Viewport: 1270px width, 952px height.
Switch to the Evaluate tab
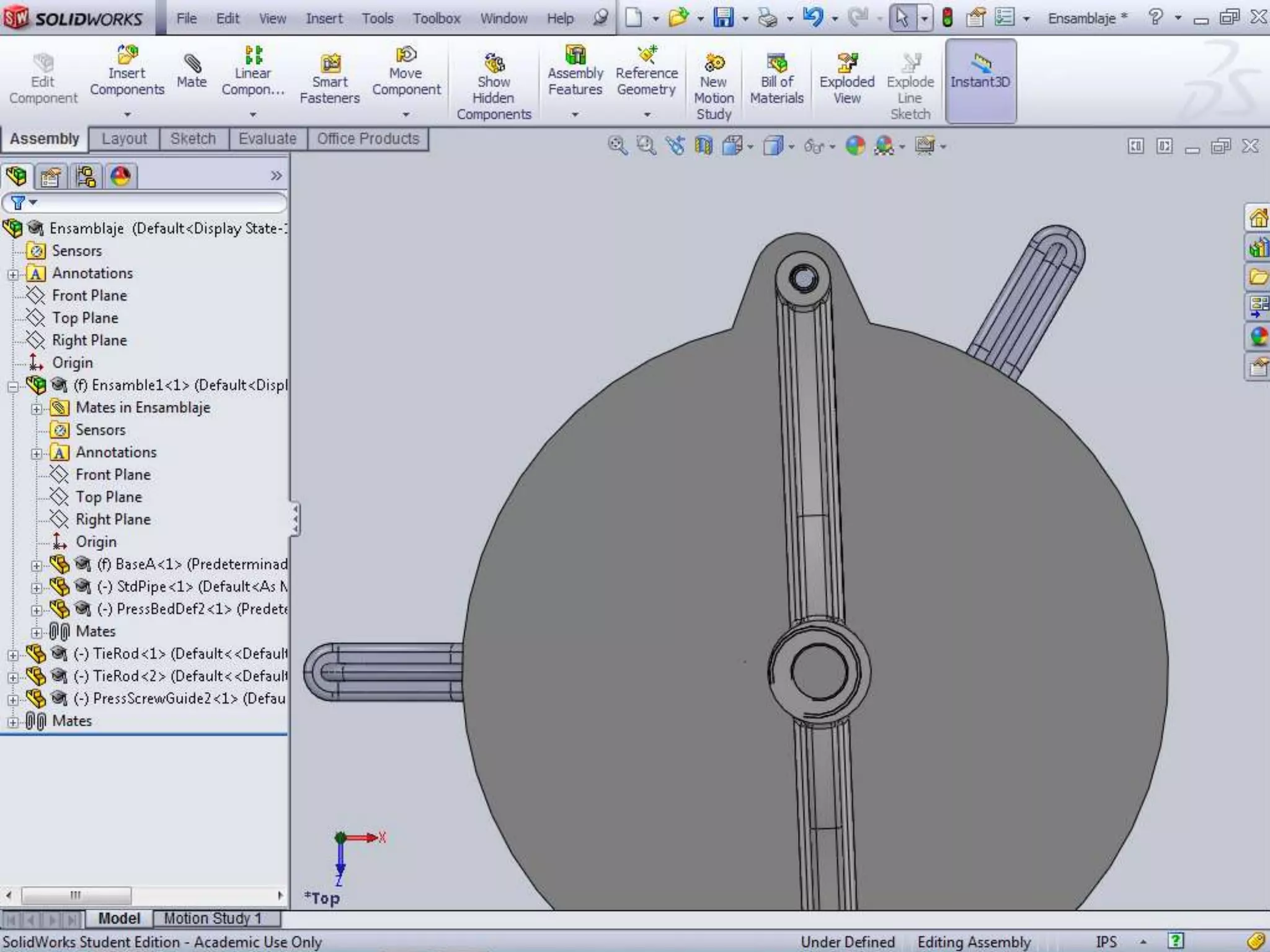click(267, 139)
